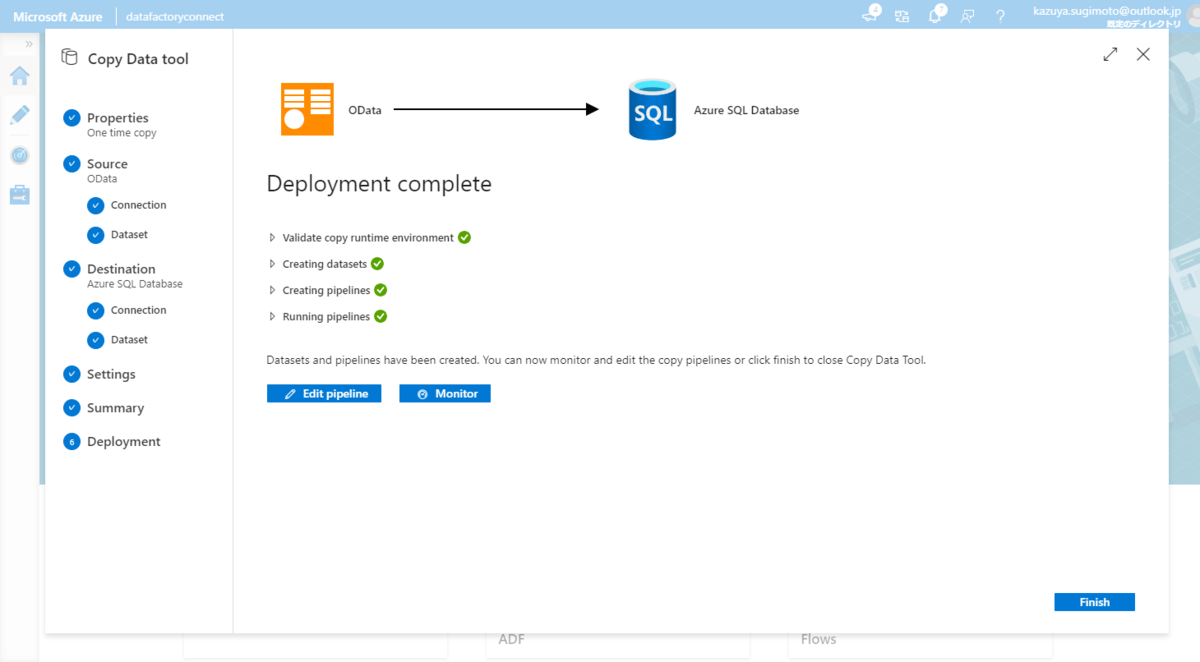The height and width of the screenshot is (662, 1200).
Task: Expand Running pipelines details
Action: (272, 316)
